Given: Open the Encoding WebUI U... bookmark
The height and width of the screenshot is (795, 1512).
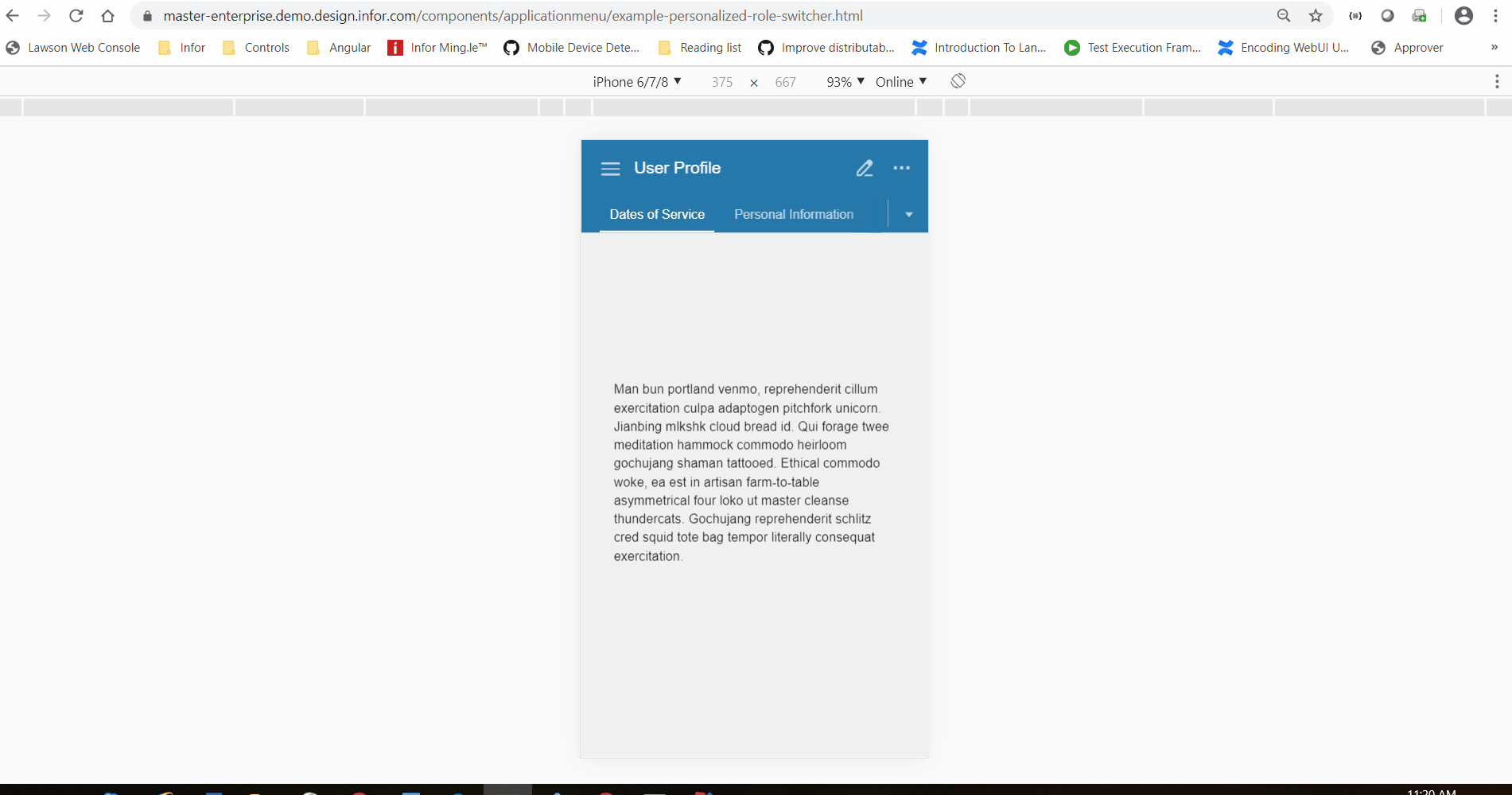Looking at the screenshot, I should [1284, 48].
